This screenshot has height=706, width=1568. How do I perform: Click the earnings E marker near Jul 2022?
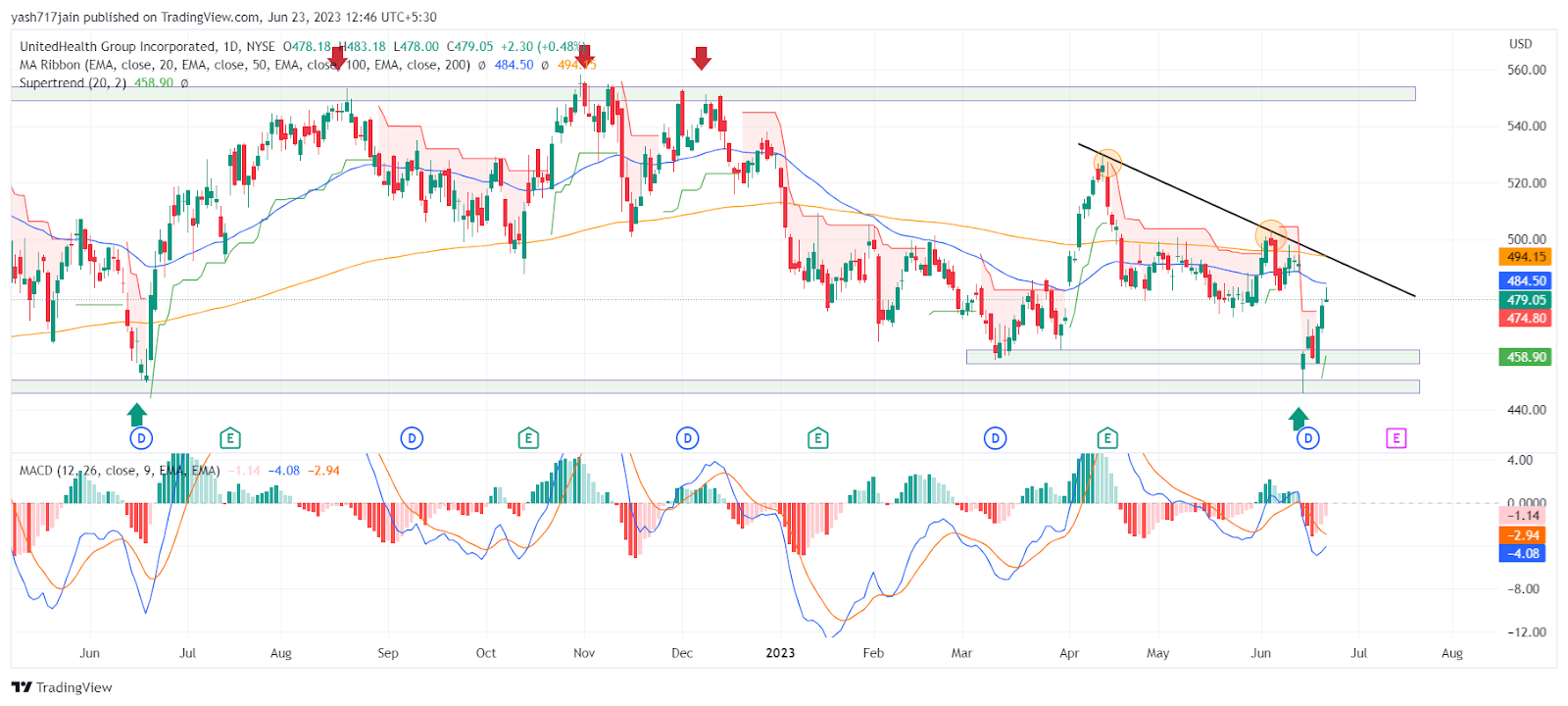click(230, 438)
